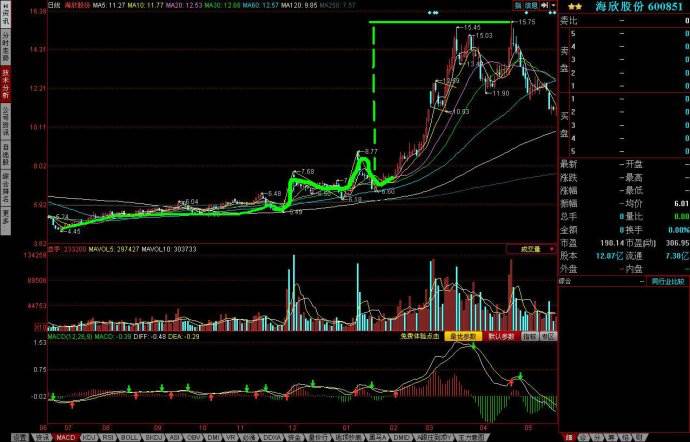Select the MACD indicator tab
The image size is (690, 442).
tap(66, 438)
